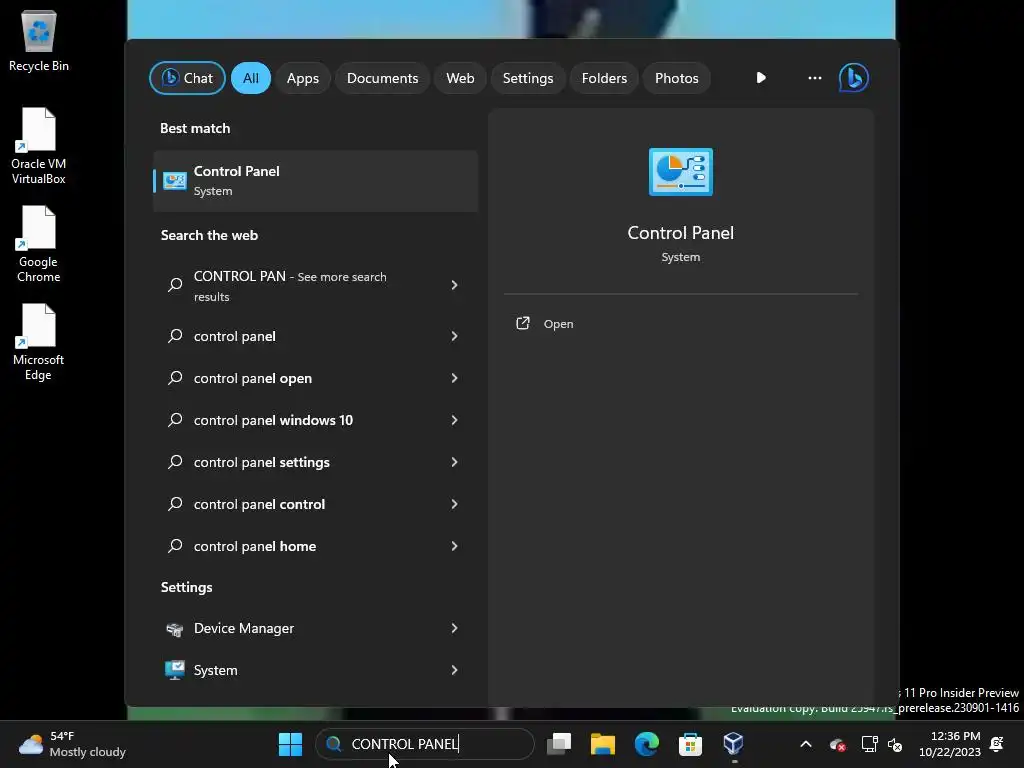Expand the 'control panel' web suggestion arrow
Viewport: 1024px width, 768px height.
pos(455,336)
